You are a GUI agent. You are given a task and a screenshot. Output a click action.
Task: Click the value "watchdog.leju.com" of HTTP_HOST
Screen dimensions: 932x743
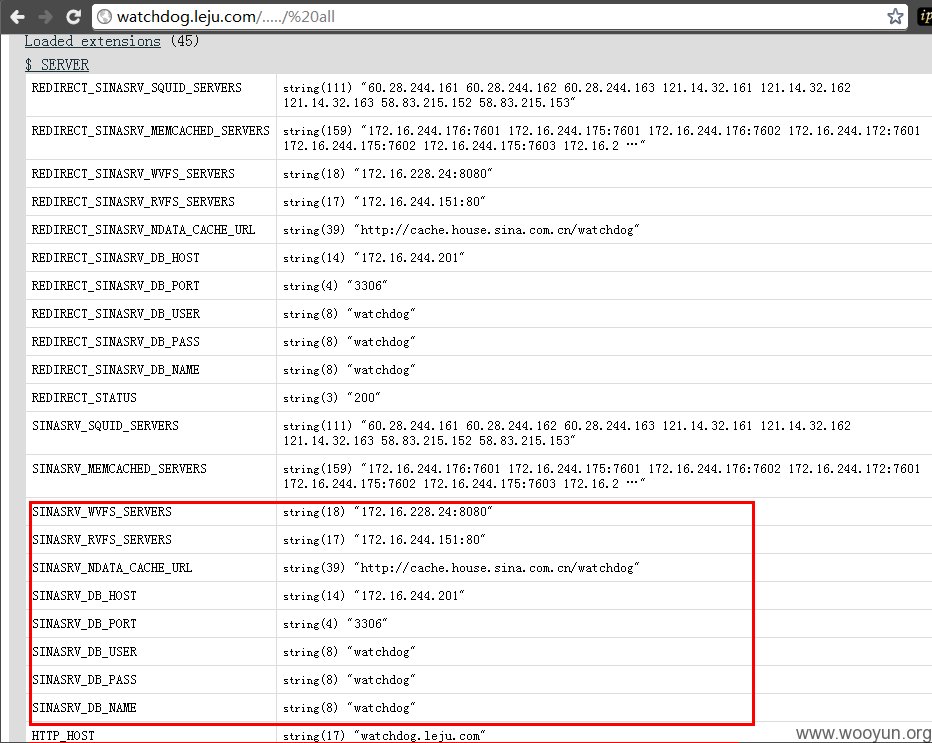(x=384, y=736)
